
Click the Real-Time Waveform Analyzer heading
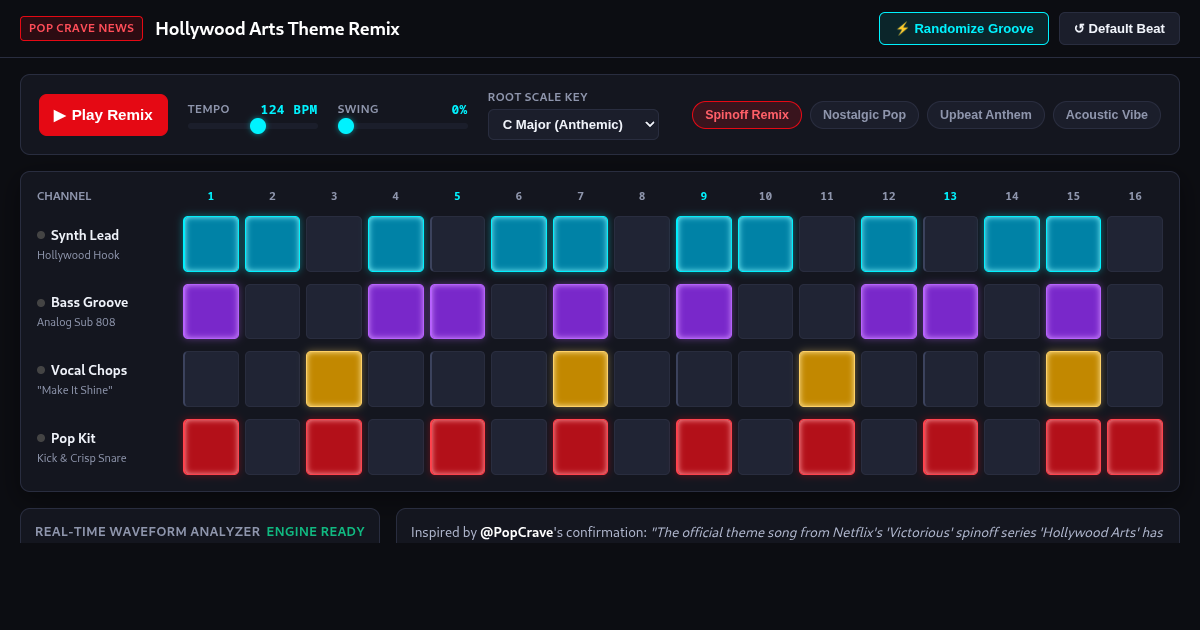147,531
